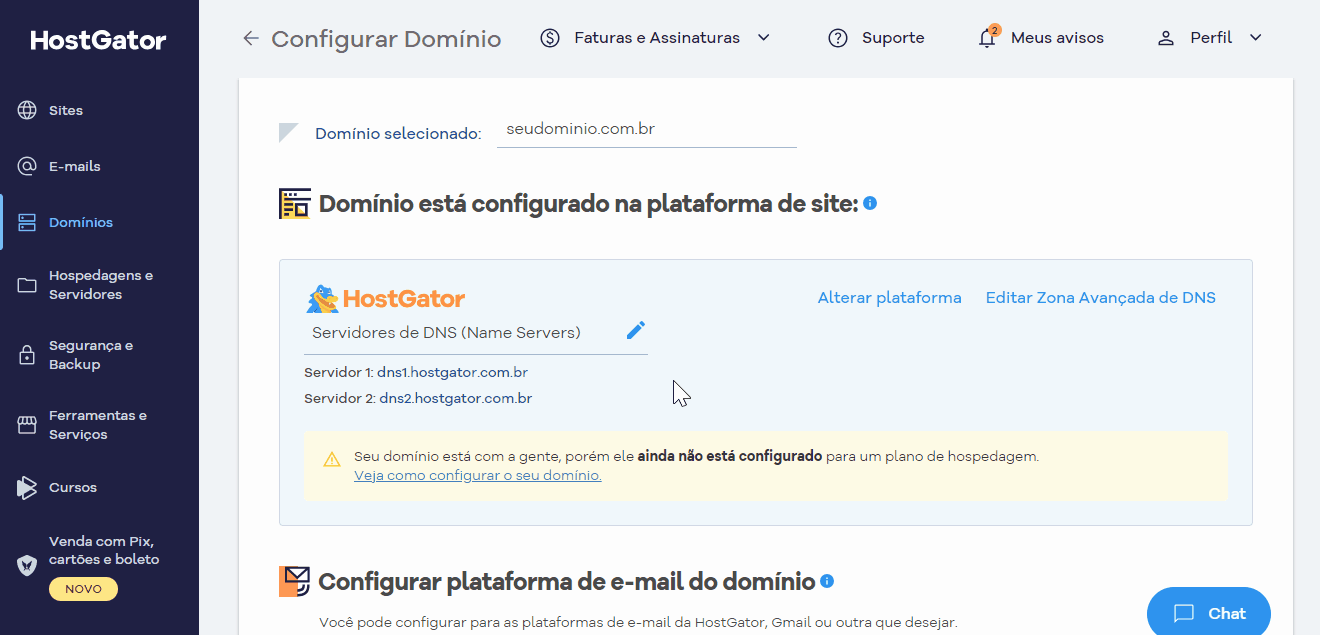Click info icon beside plataforma de e-mail heading

coord(827,581)
